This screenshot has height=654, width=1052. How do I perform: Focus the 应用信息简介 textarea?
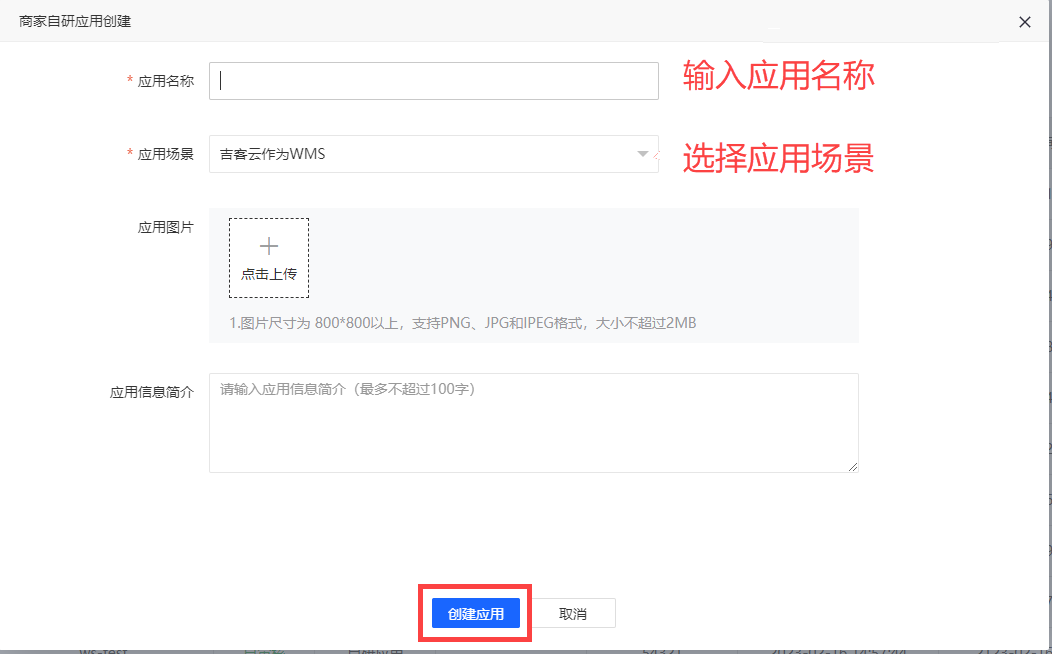coord(533,423)
